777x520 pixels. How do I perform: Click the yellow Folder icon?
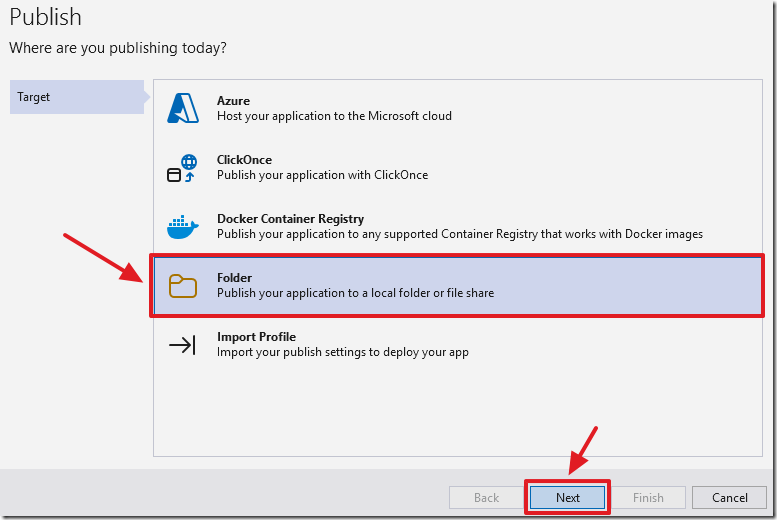(182, 286)
